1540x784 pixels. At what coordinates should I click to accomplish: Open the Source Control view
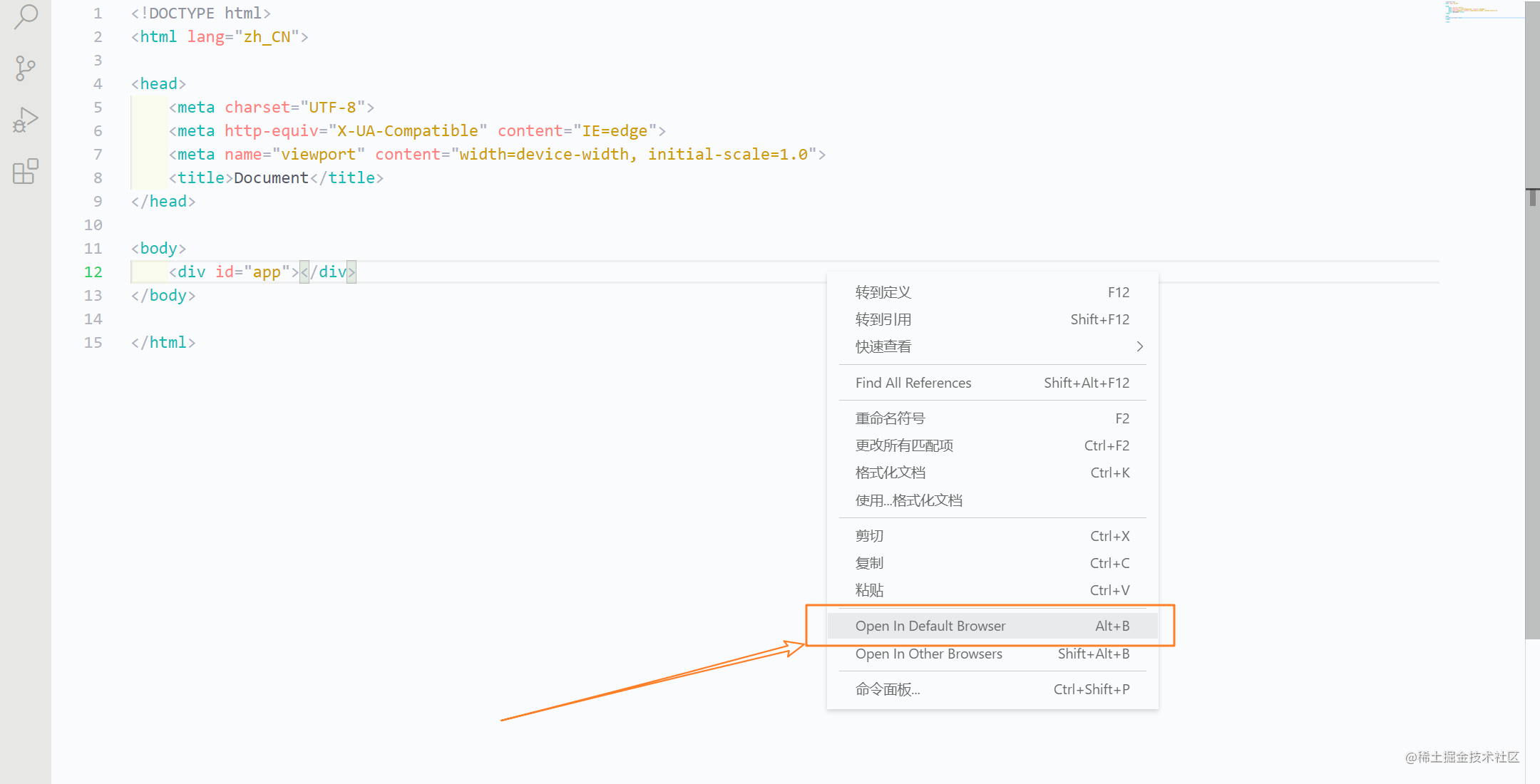[24, 68]
